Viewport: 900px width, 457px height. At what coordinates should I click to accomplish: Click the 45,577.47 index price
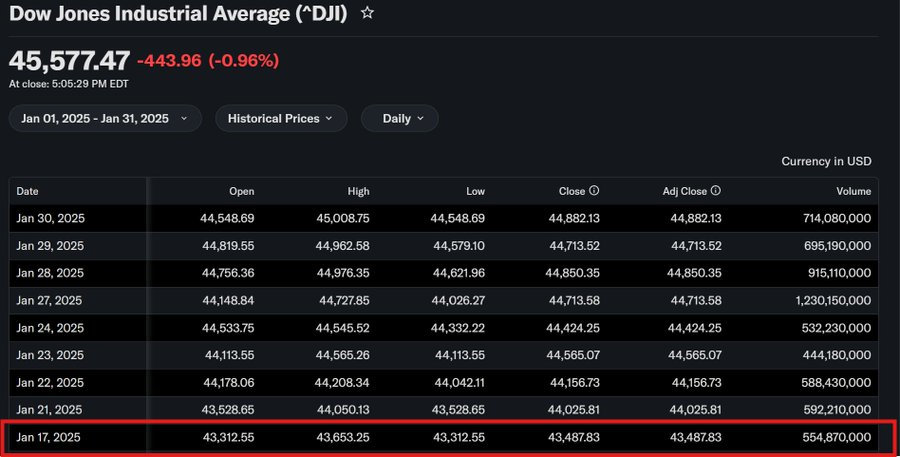pos(69,60)
